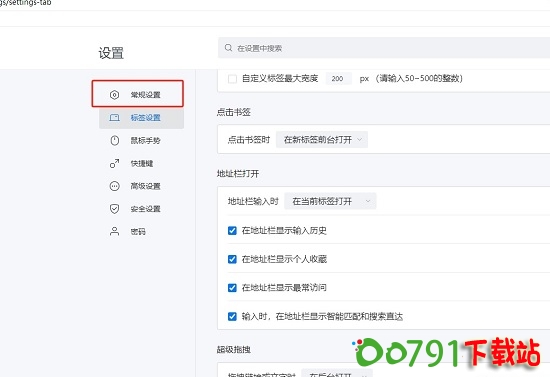Open 高级设置 section
This screenshot has height=377, width=550.
pyautogui.click(x=141, y=186)
